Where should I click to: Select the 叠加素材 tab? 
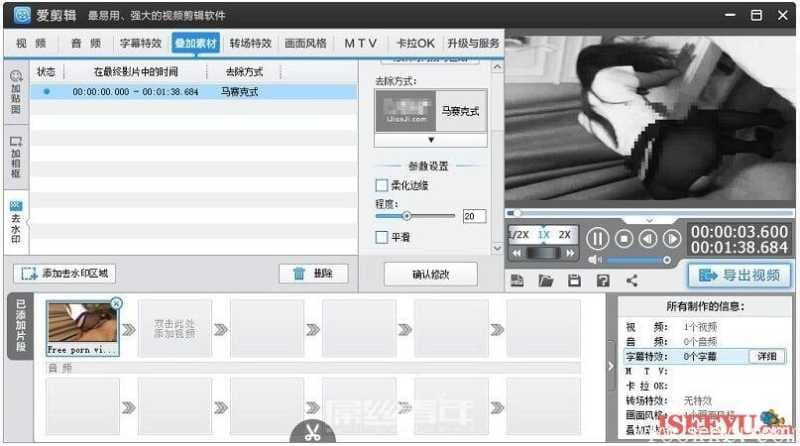(196, 43)
